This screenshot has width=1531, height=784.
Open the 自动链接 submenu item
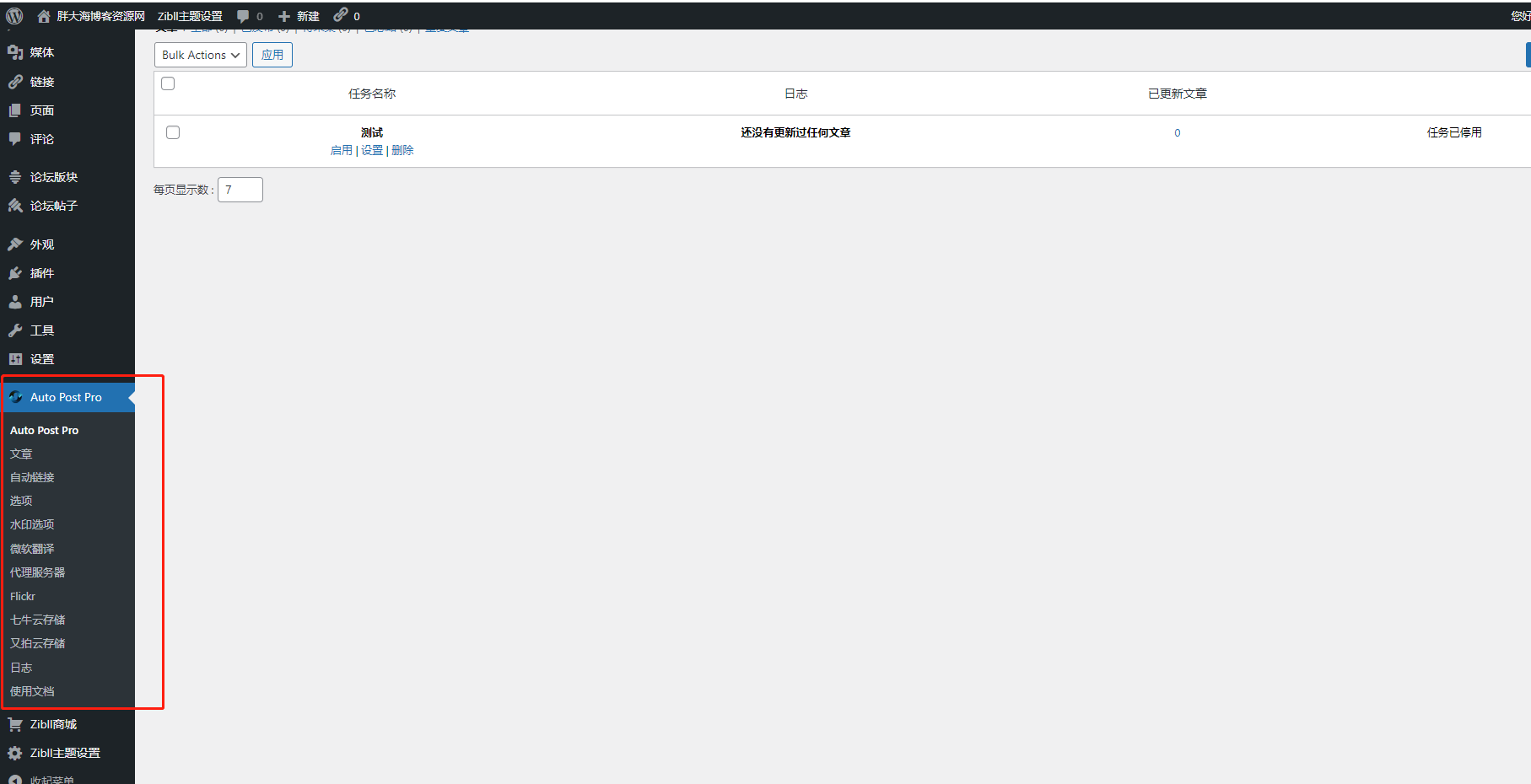pos(32,477)
